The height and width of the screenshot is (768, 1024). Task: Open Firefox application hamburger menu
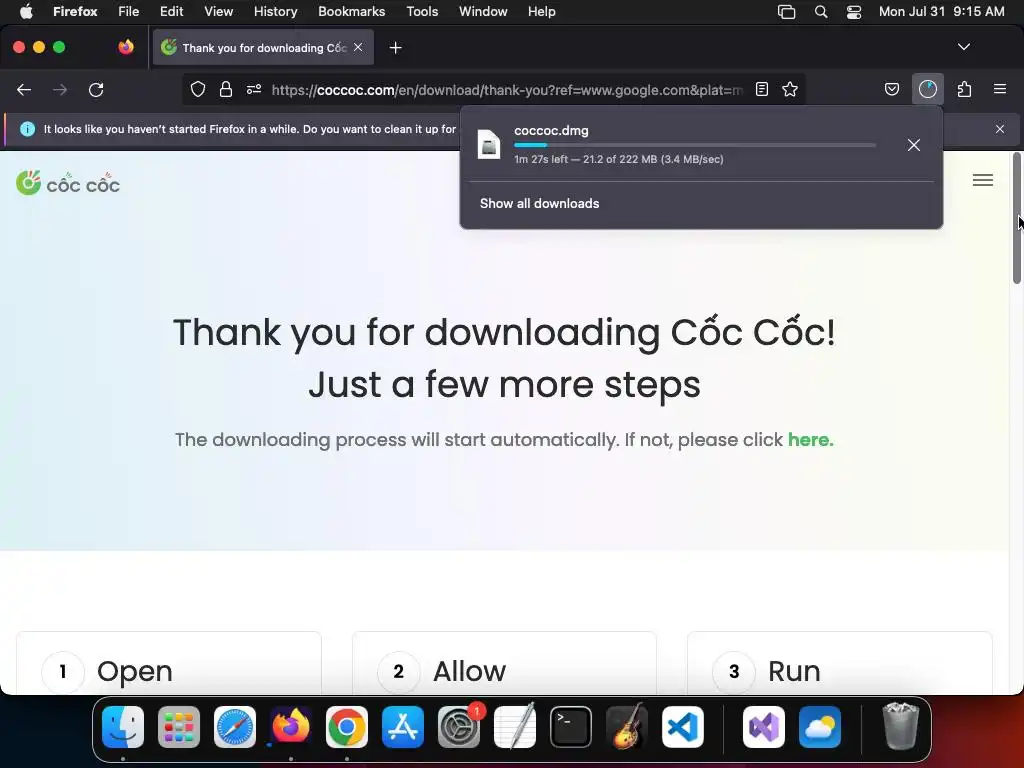tap(1000, 89)
